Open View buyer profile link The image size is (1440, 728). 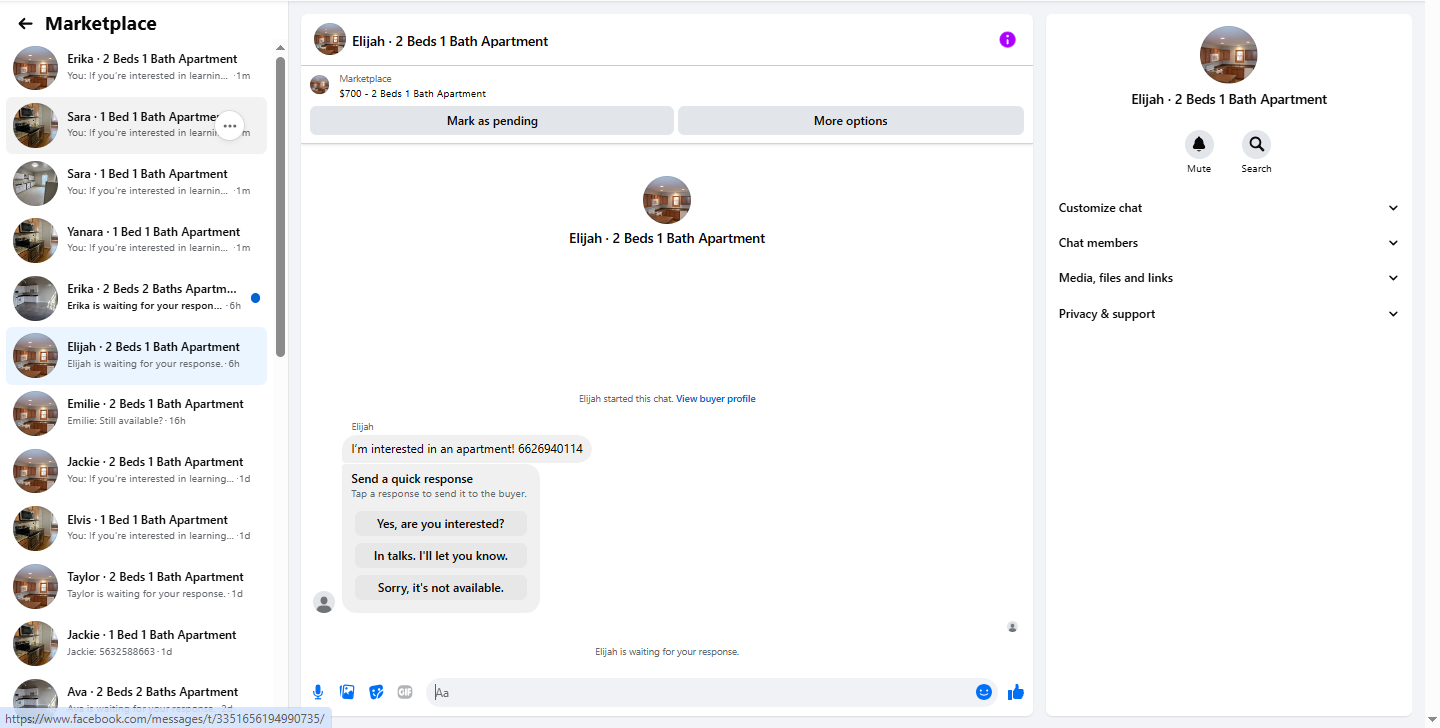click(716, 399)
